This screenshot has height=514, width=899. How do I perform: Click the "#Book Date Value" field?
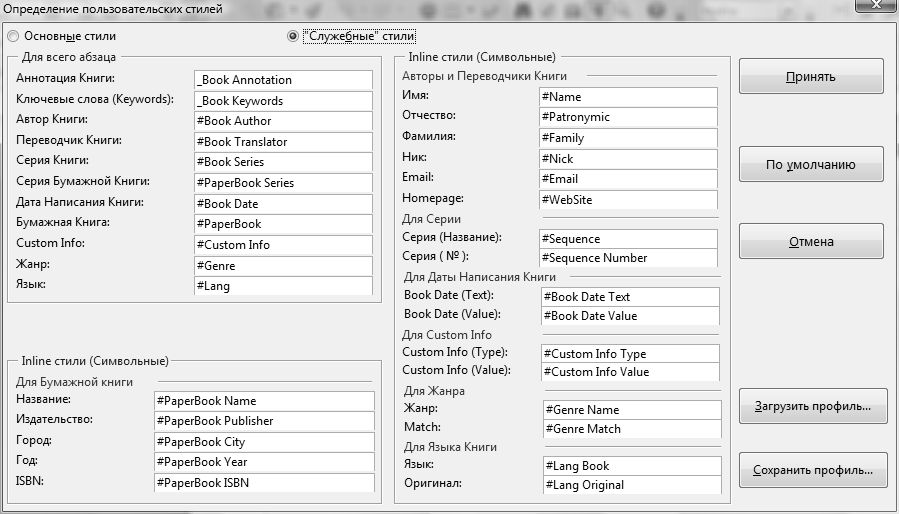click(x=630, y=316)
